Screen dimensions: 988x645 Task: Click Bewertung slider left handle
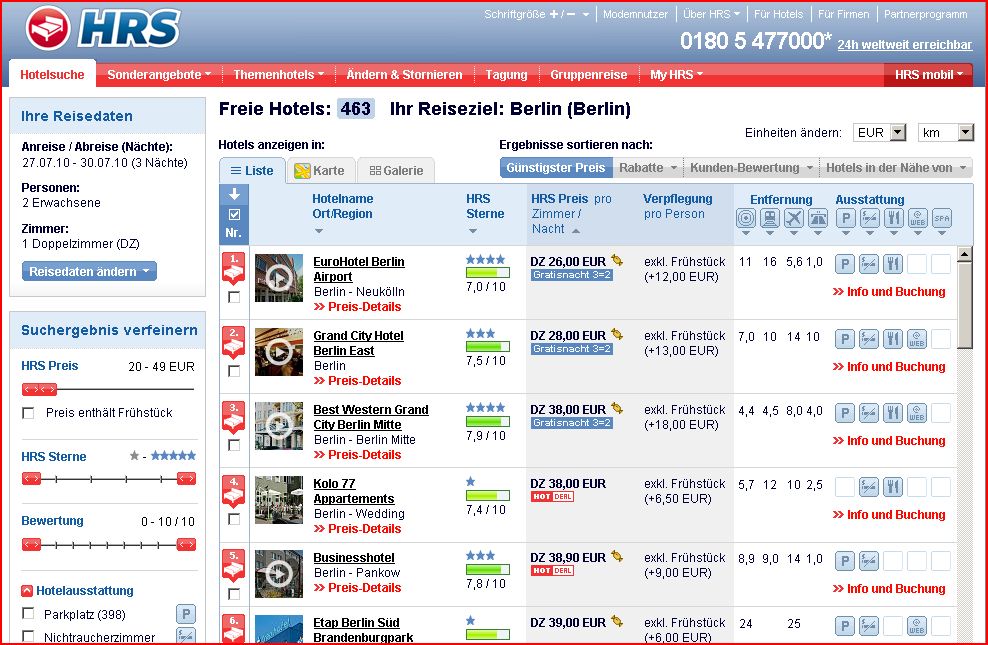click(31, 544)
